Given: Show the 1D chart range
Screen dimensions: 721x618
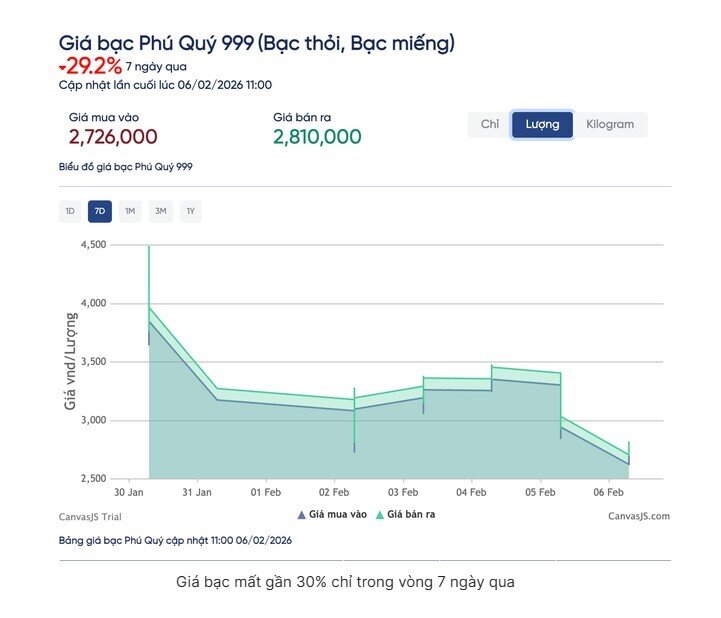Looking at the screenshot, I should (x=70, y=211).
